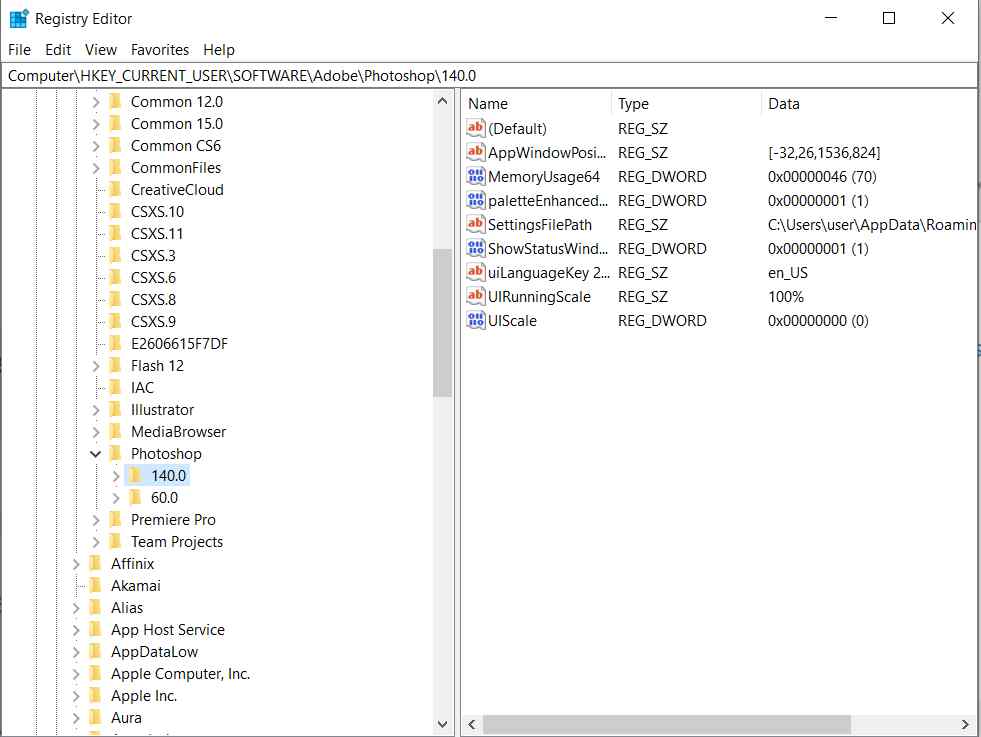Click the Photoshop folder icon in tree
The height and width of the screenshot is (737, 981).
point(116,453)
